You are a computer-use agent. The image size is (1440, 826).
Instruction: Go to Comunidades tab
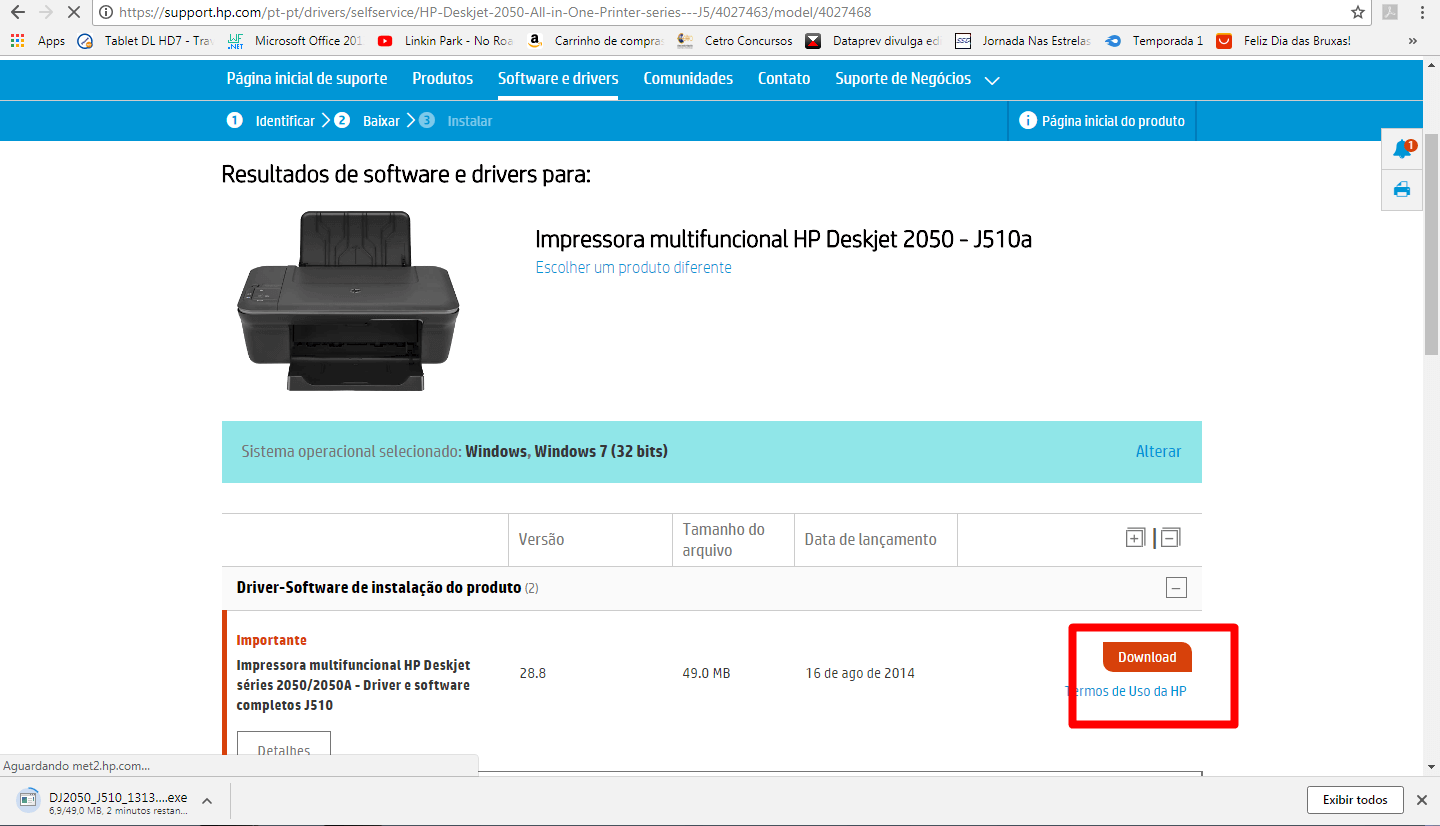pos(688,79)
